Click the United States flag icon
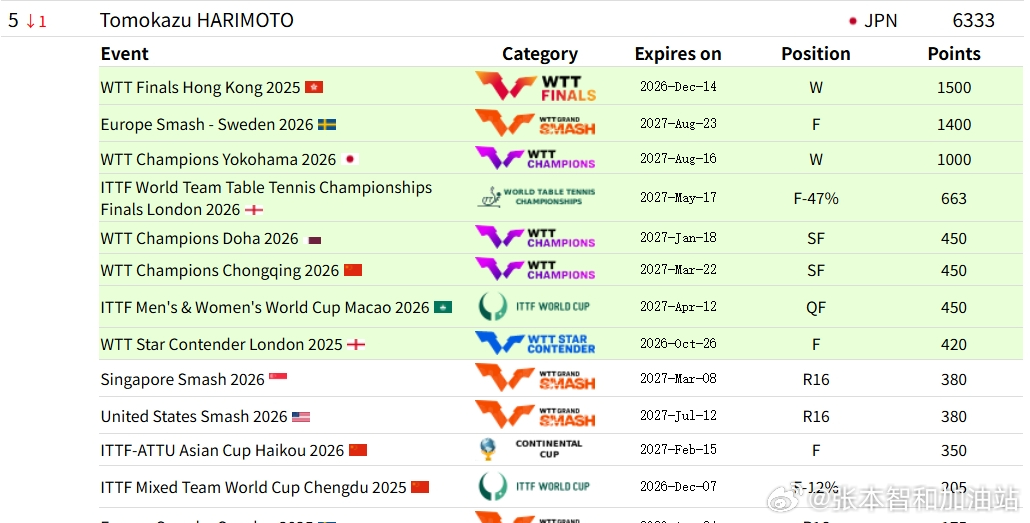 [301, 417]
